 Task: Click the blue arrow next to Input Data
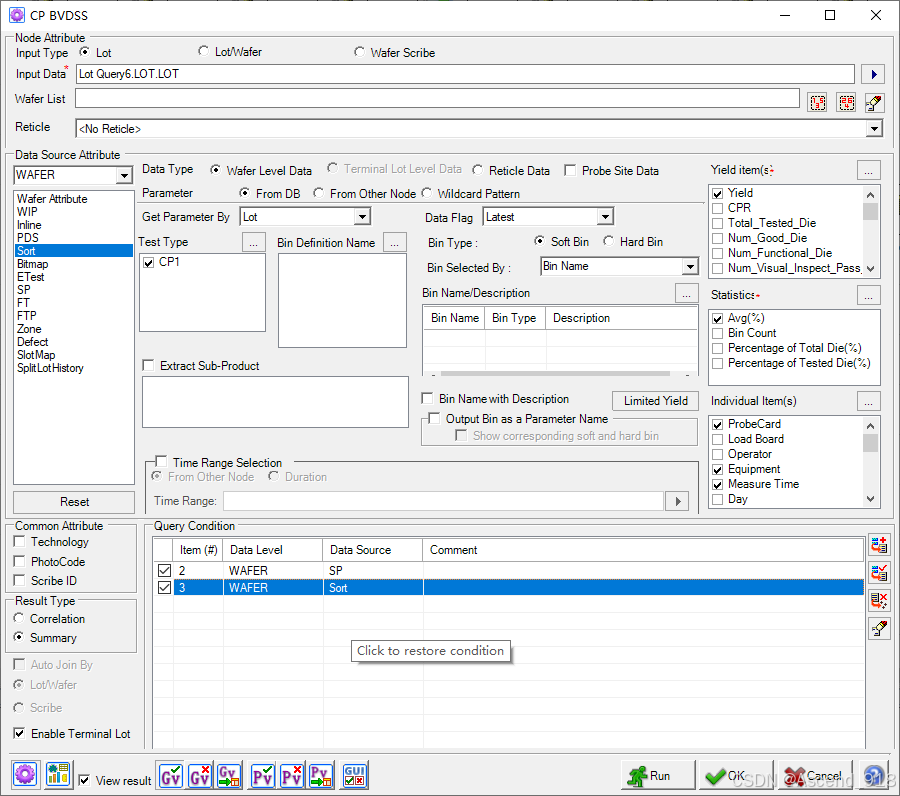coord(873,74)
